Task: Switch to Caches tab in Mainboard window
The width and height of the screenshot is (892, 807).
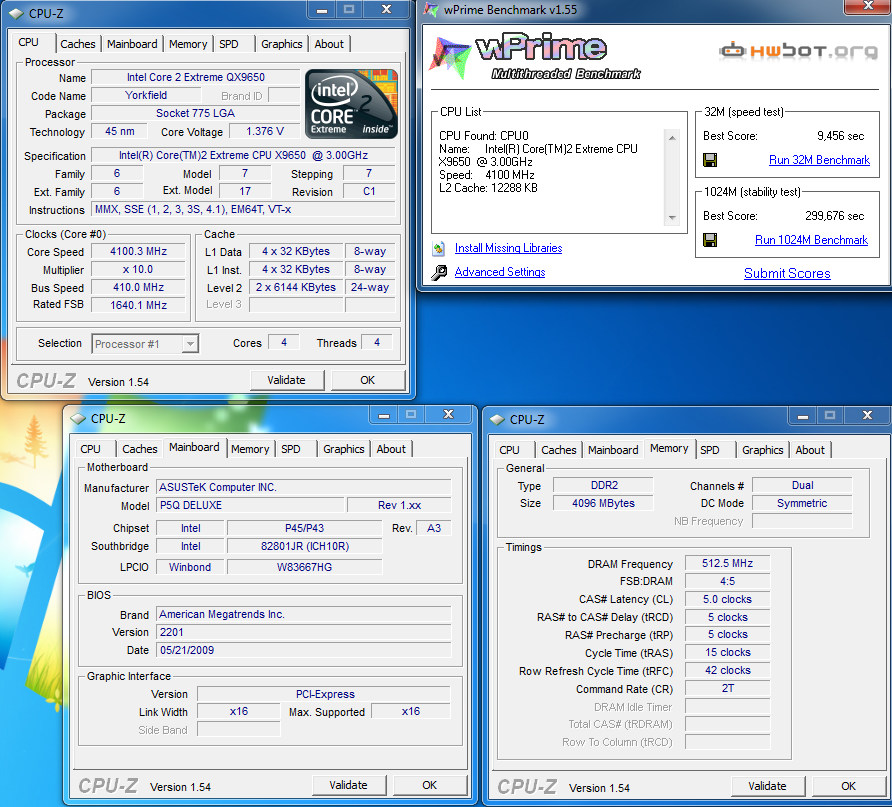Action: tap(139, 449)
